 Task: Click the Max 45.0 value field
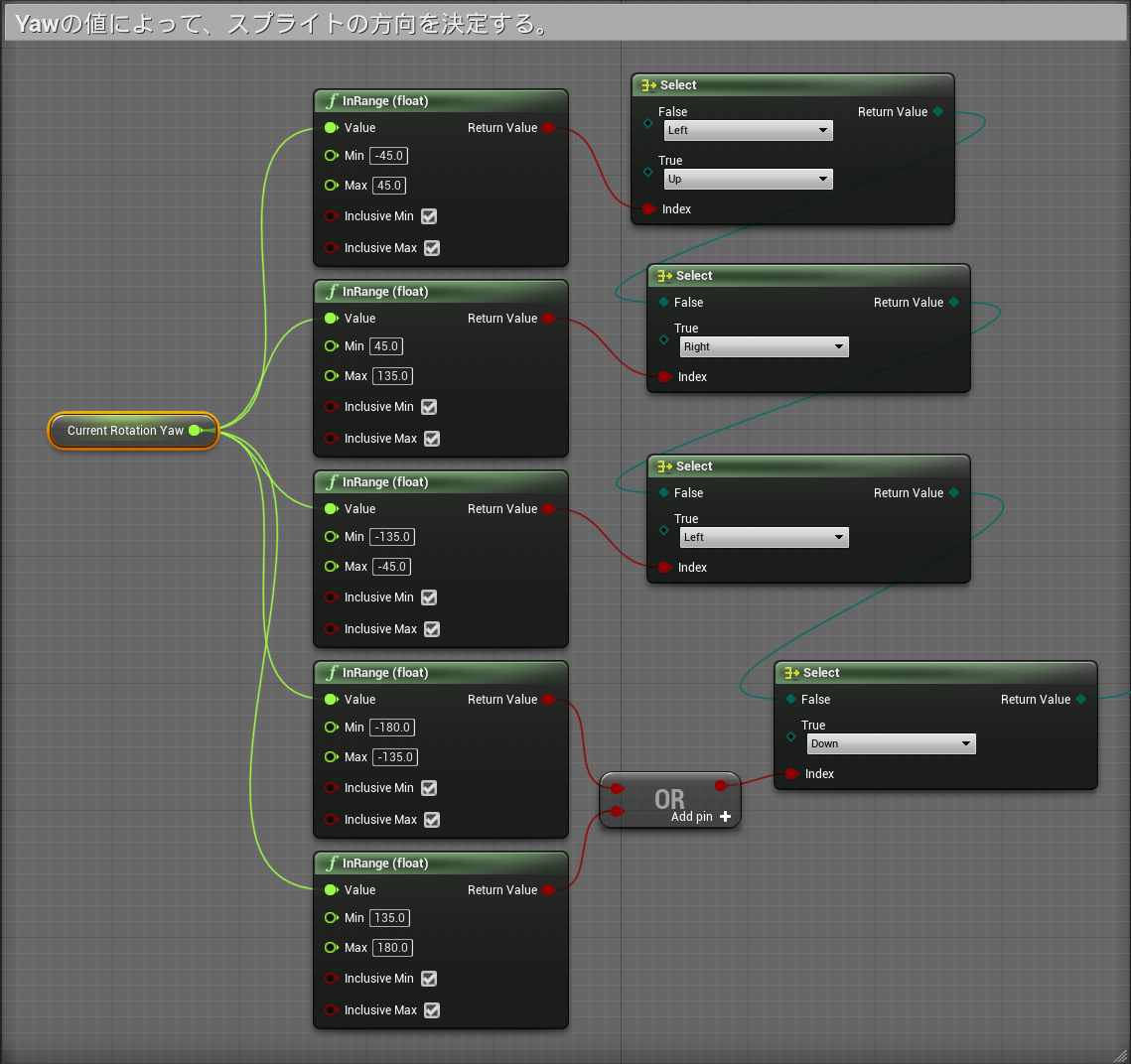[x=389, y=186]
